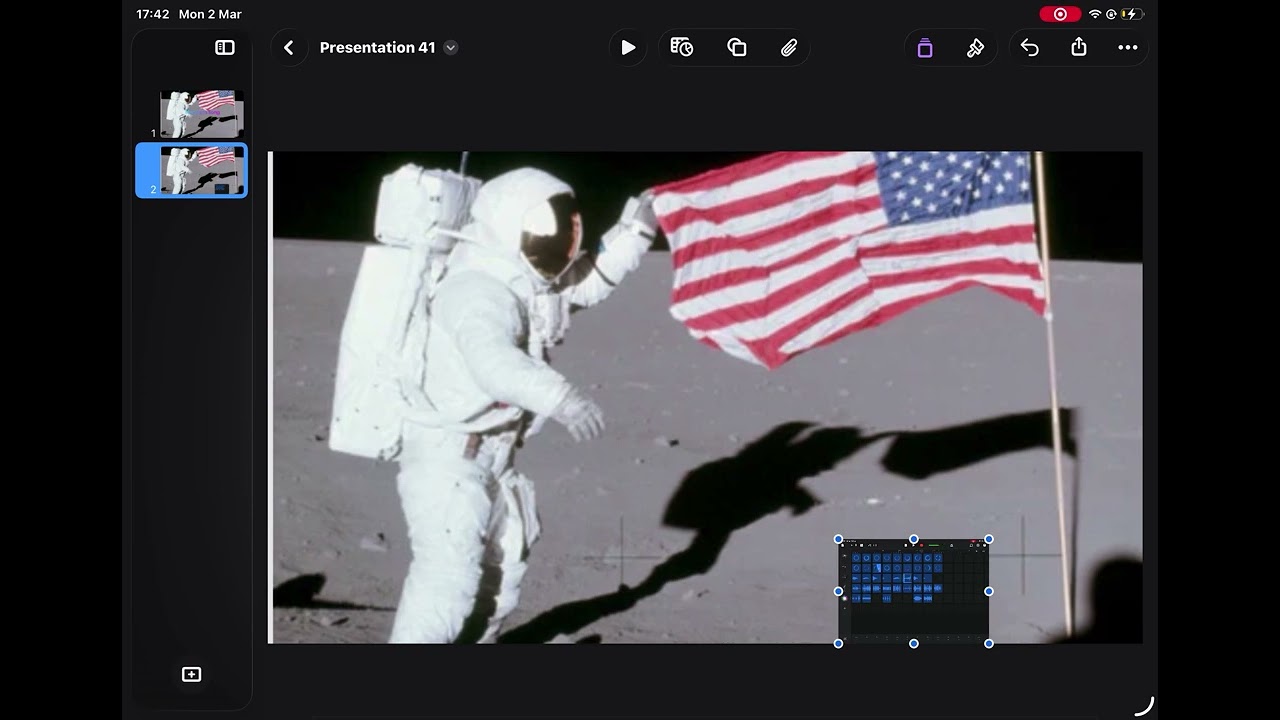Select the small dark screenshot image on the slide
Viewport: 1280px width, 720px height.
coord(913,591)
